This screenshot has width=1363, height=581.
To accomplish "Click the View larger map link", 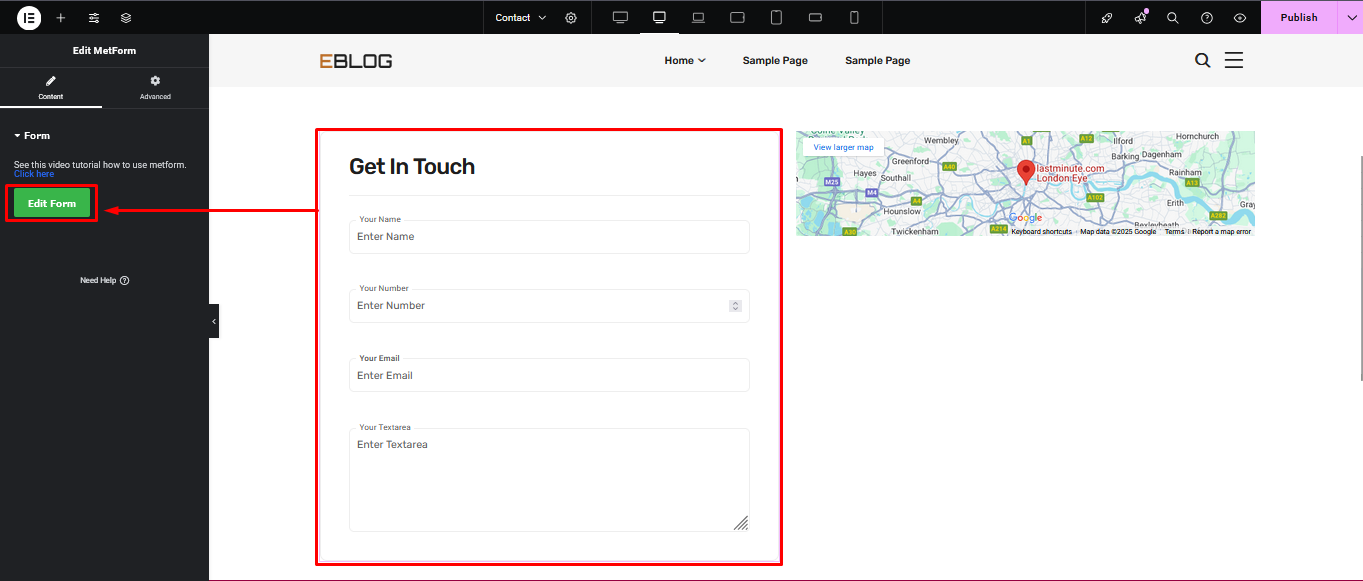I will coord(843,147).
